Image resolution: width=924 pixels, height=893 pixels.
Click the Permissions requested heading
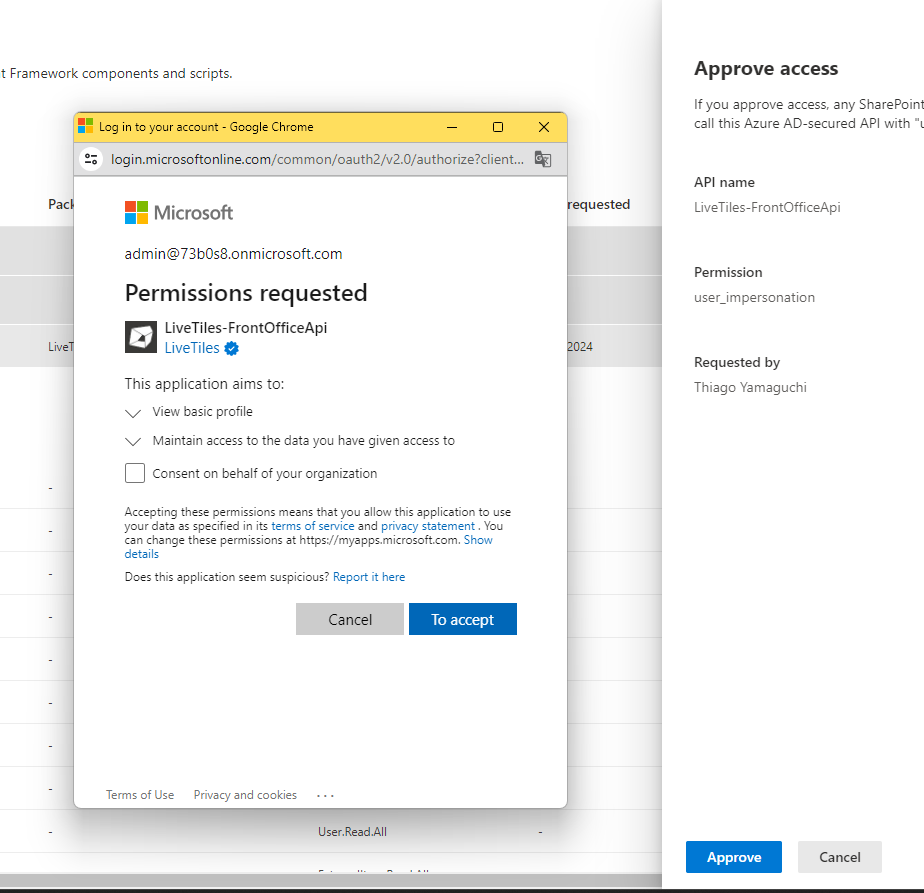pos(246,293)
